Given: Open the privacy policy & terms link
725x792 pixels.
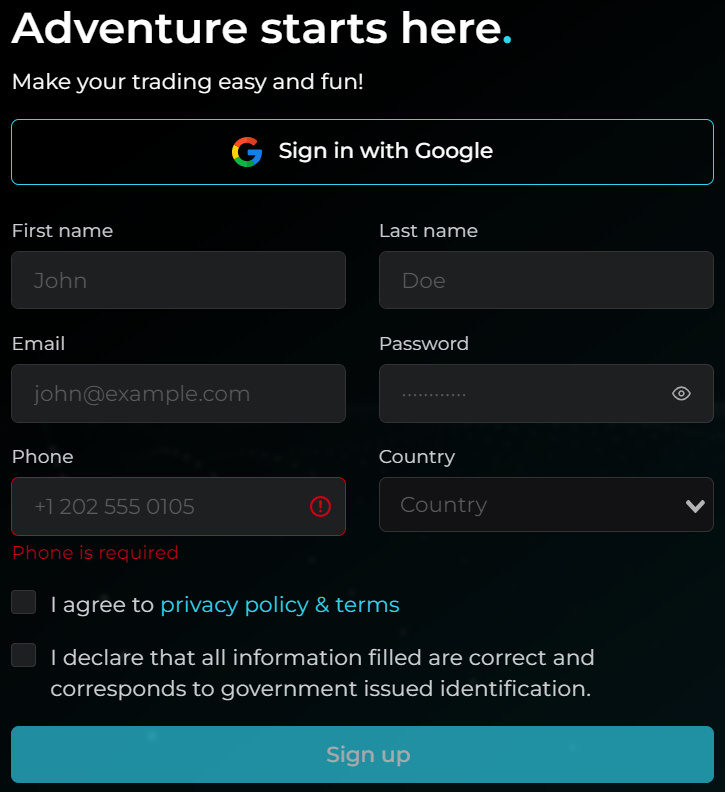Looking at the screenshot, I should (x=280, y=605).
